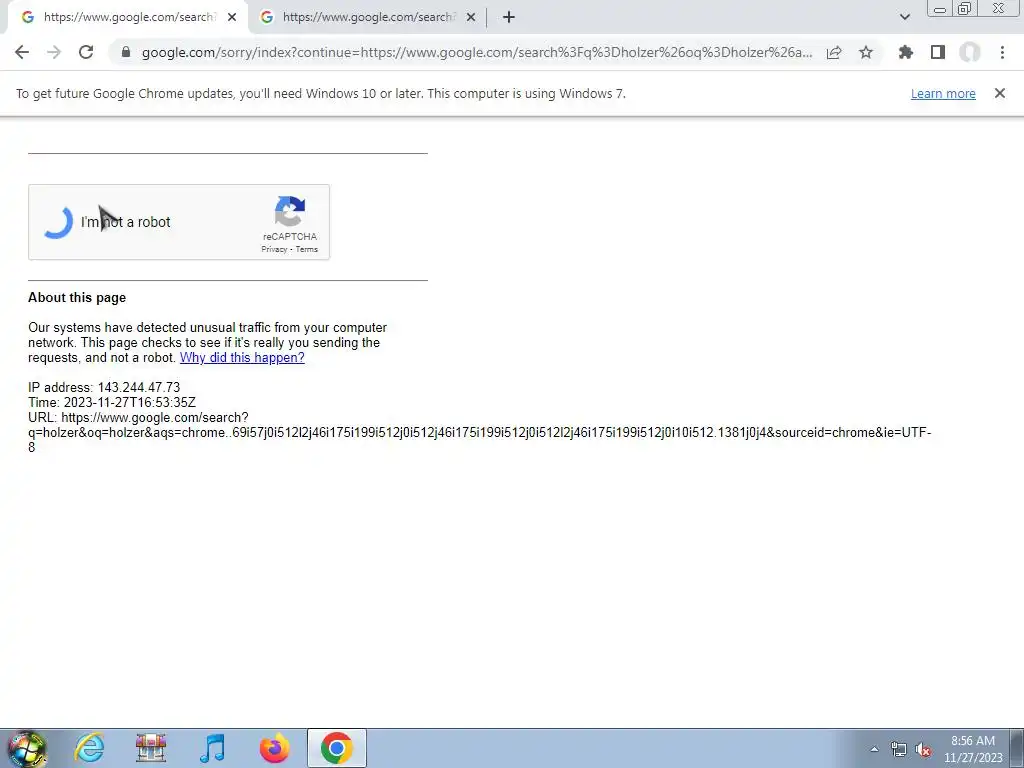The width and height of the screenshot is (1024, 768).
Task: Dismiss the Windows 7 update notice
Action: click(1000, 93)
